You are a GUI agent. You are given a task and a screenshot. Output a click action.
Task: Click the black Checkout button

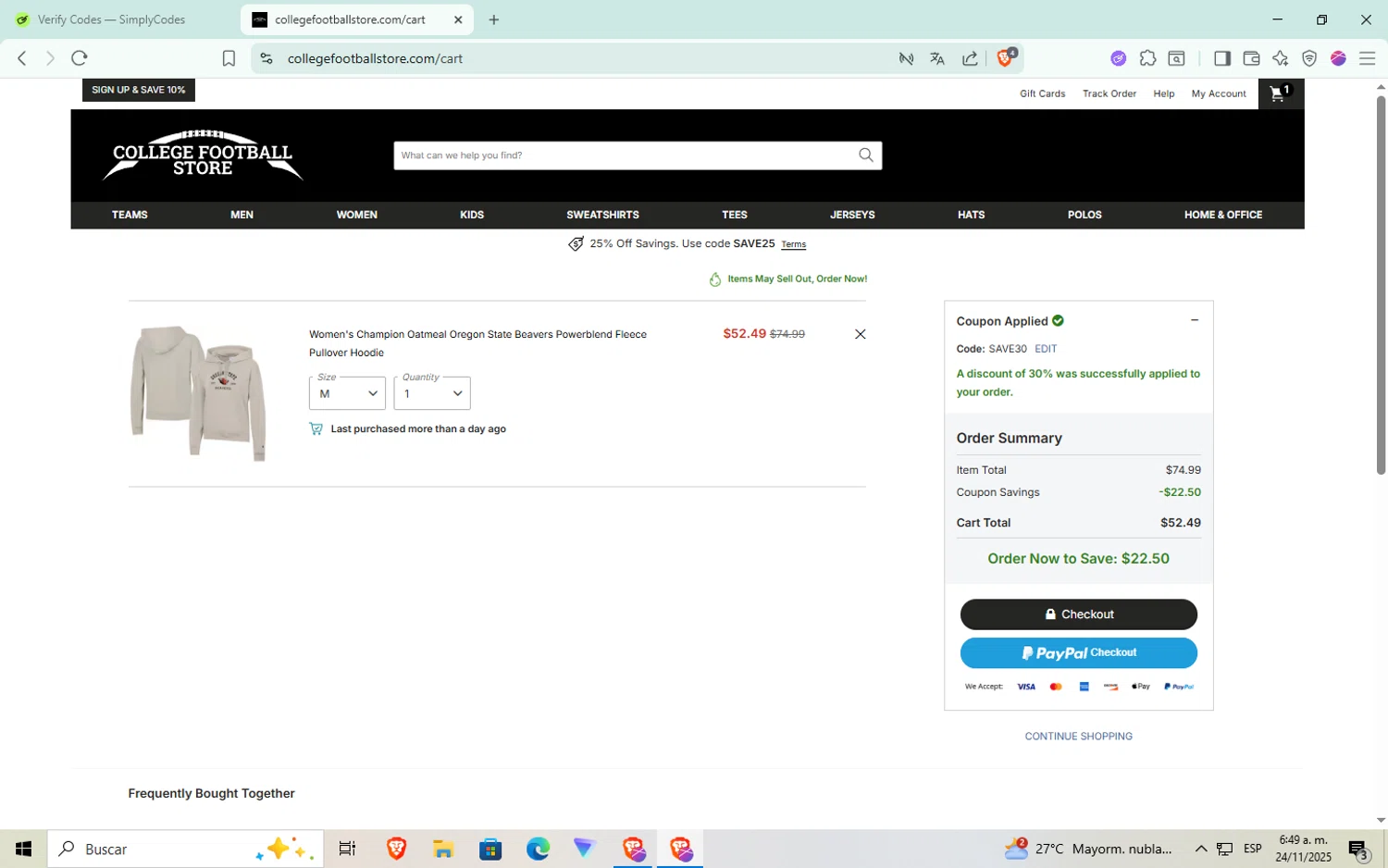[1078, 614]
